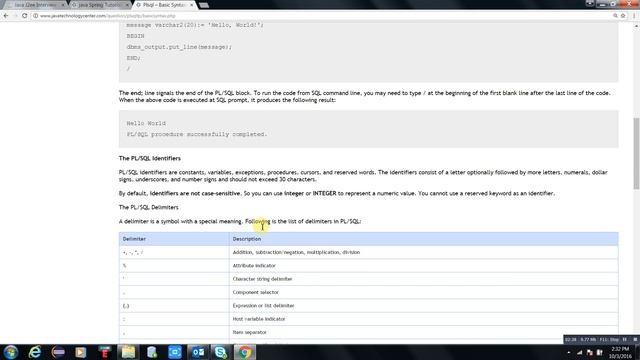The width and height of the screenshot is (640, 360).
Task: Open Skype from the taskbar
Action: (x=221, y=352)
